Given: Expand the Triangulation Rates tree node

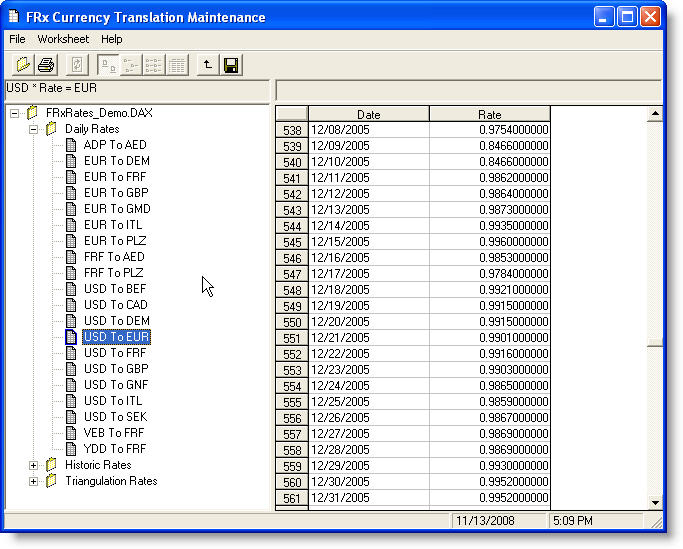Looking at the screenshot, I should tap(33, 481).
